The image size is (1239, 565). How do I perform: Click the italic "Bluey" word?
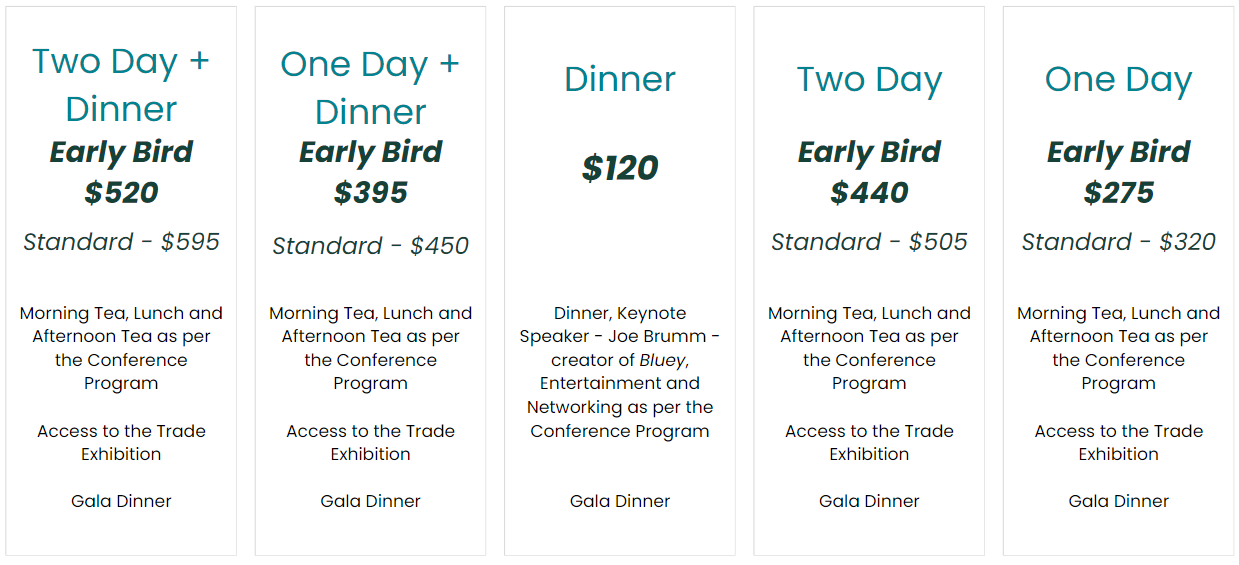coord(663,360)
